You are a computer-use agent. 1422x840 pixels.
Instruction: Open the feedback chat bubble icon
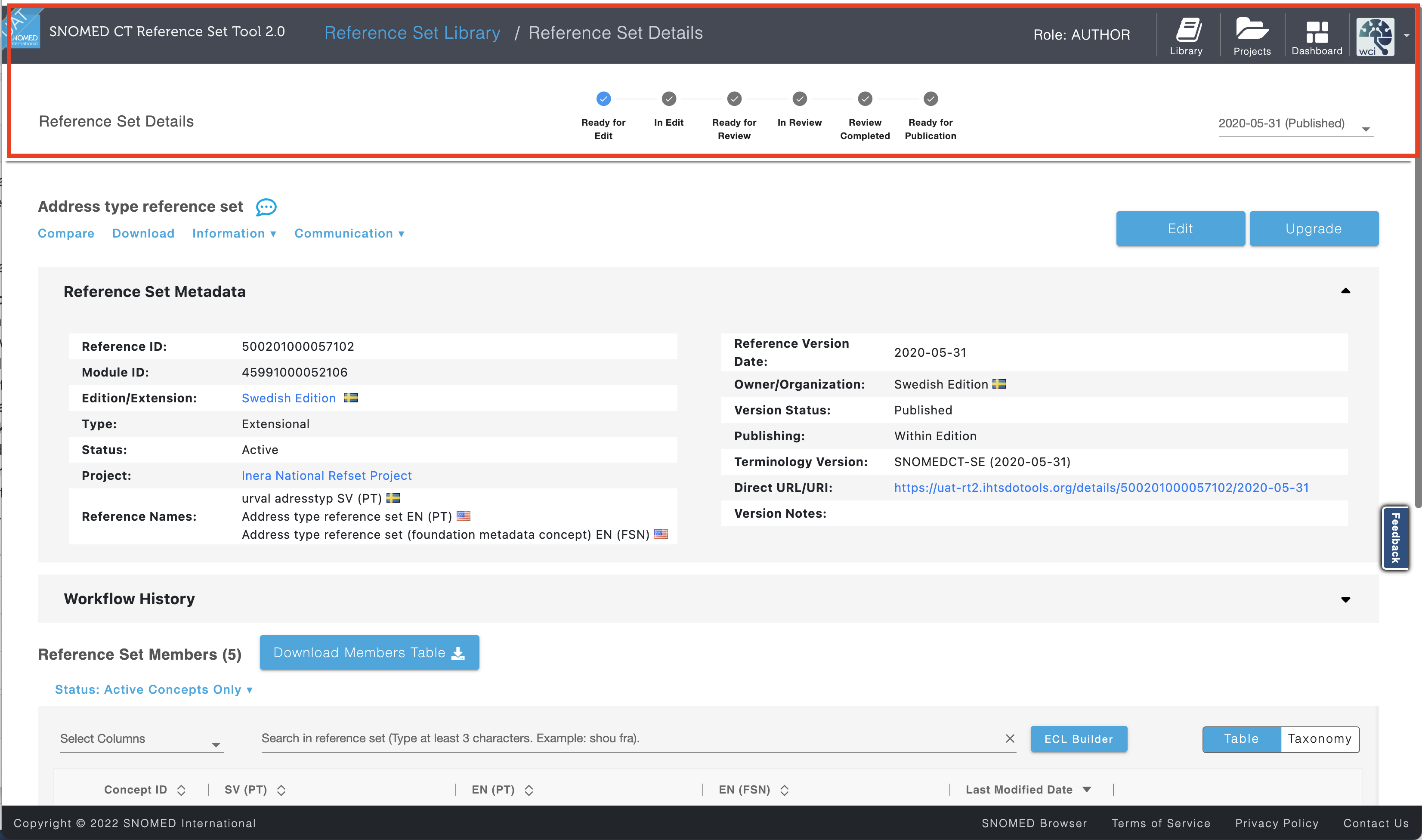266,207
